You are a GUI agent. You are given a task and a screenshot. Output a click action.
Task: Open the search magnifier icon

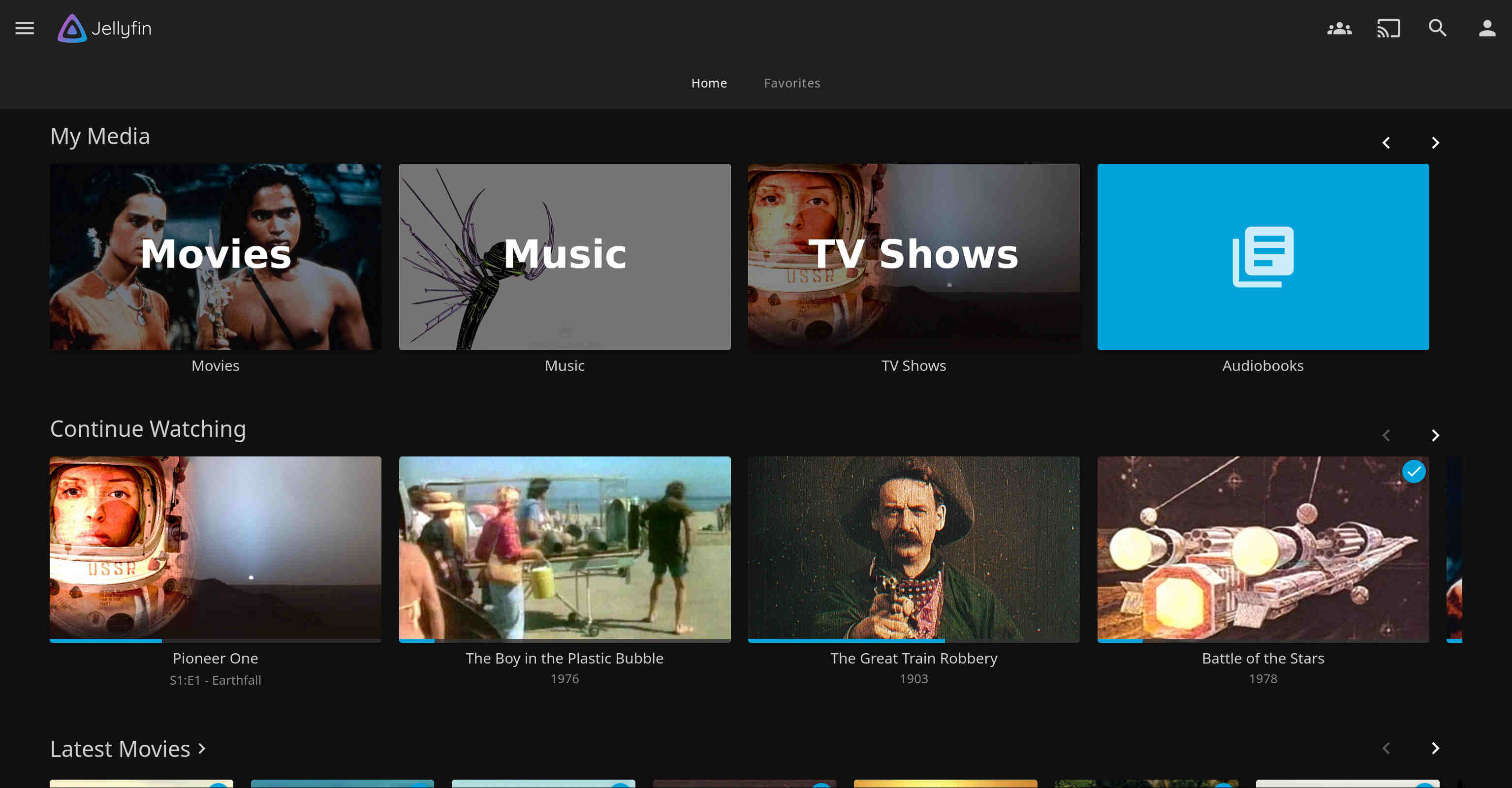1438,28
